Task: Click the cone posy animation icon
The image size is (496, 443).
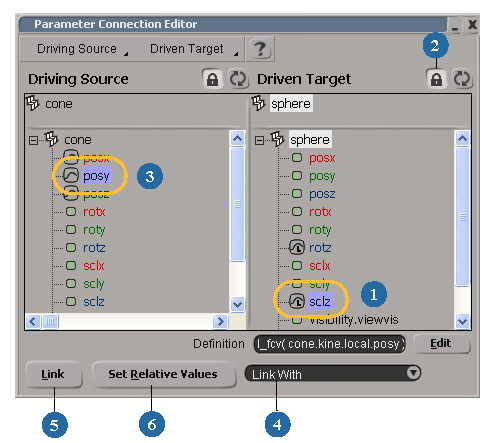Action: tap(71, 176)
